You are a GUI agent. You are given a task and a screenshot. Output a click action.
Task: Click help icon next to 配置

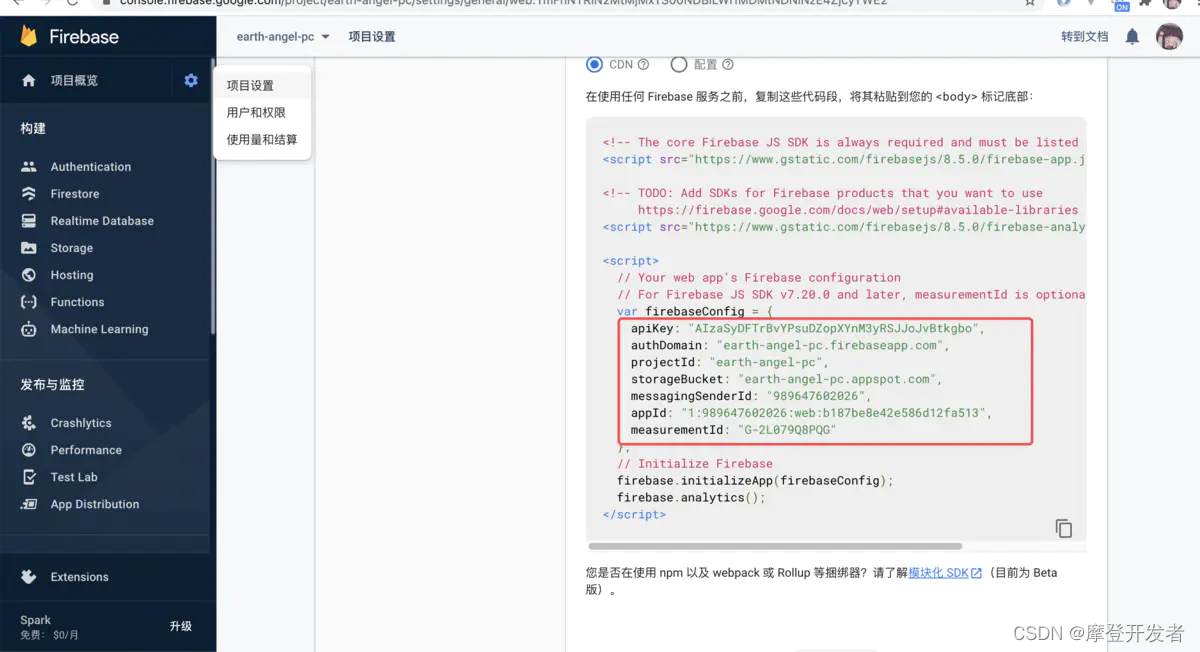click(x=728, y=64)
